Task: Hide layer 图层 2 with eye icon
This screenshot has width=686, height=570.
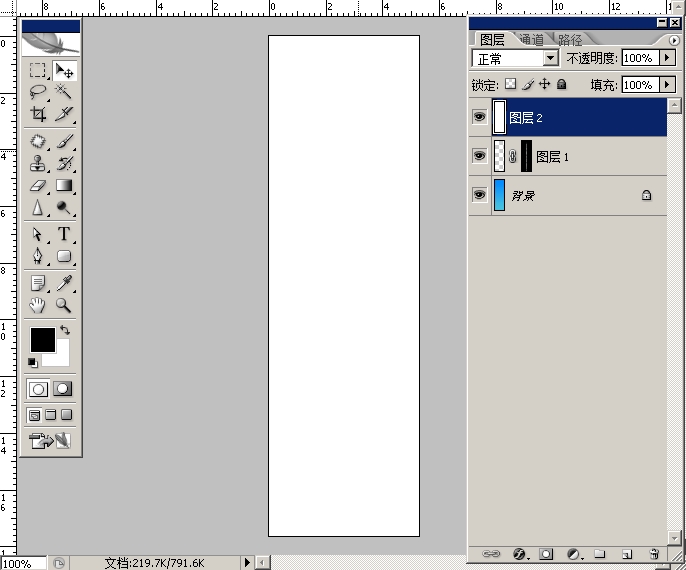Action: [x=480, y=117]
